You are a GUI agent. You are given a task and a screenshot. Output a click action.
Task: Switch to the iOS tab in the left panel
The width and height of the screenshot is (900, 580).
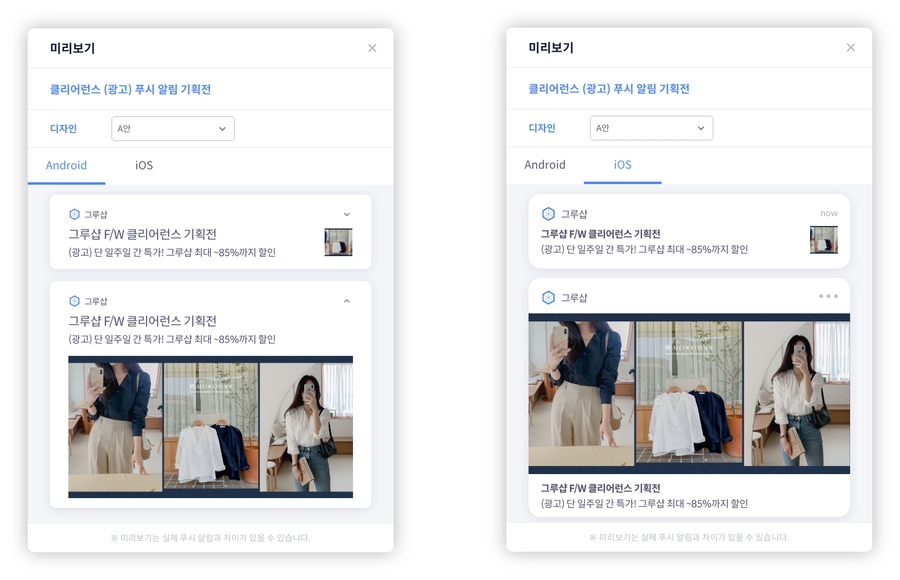144,165
